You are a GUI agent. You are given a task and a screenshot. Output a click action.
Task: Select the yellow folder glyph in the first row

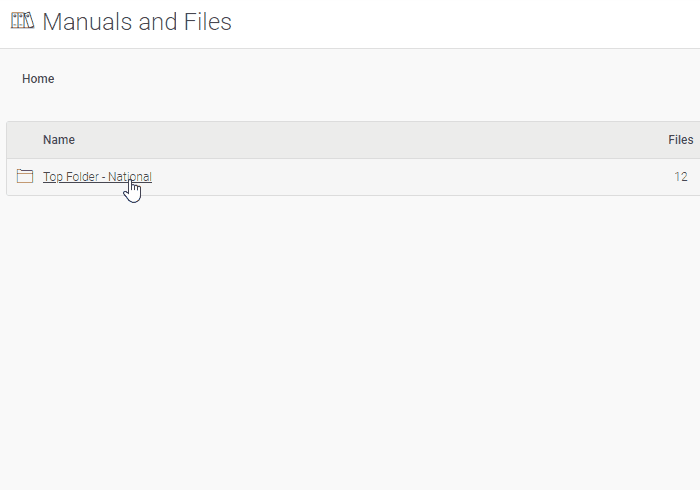(25, 176)
